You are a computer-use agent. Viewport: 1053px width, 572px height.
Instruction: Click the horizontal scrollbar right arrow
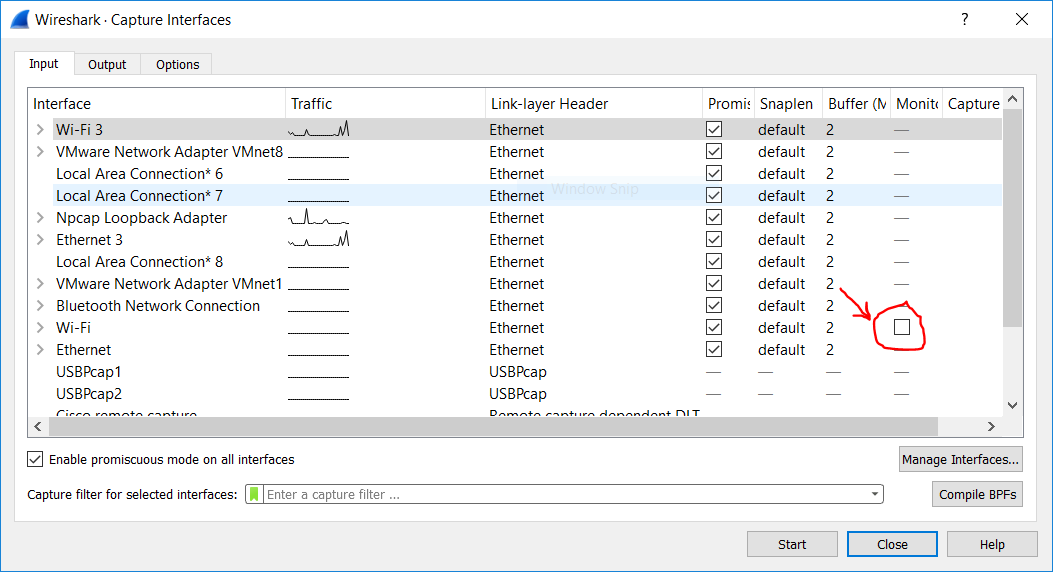pyautogui.click(x=991, y=427)
